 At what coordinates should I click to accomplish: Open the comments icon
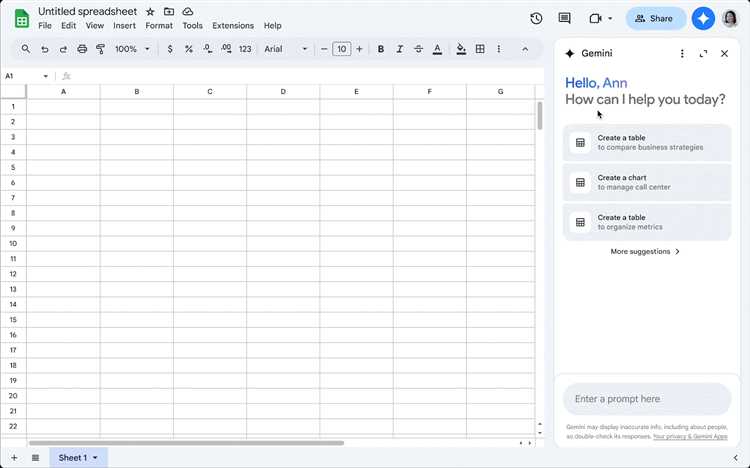click(564, 19)
